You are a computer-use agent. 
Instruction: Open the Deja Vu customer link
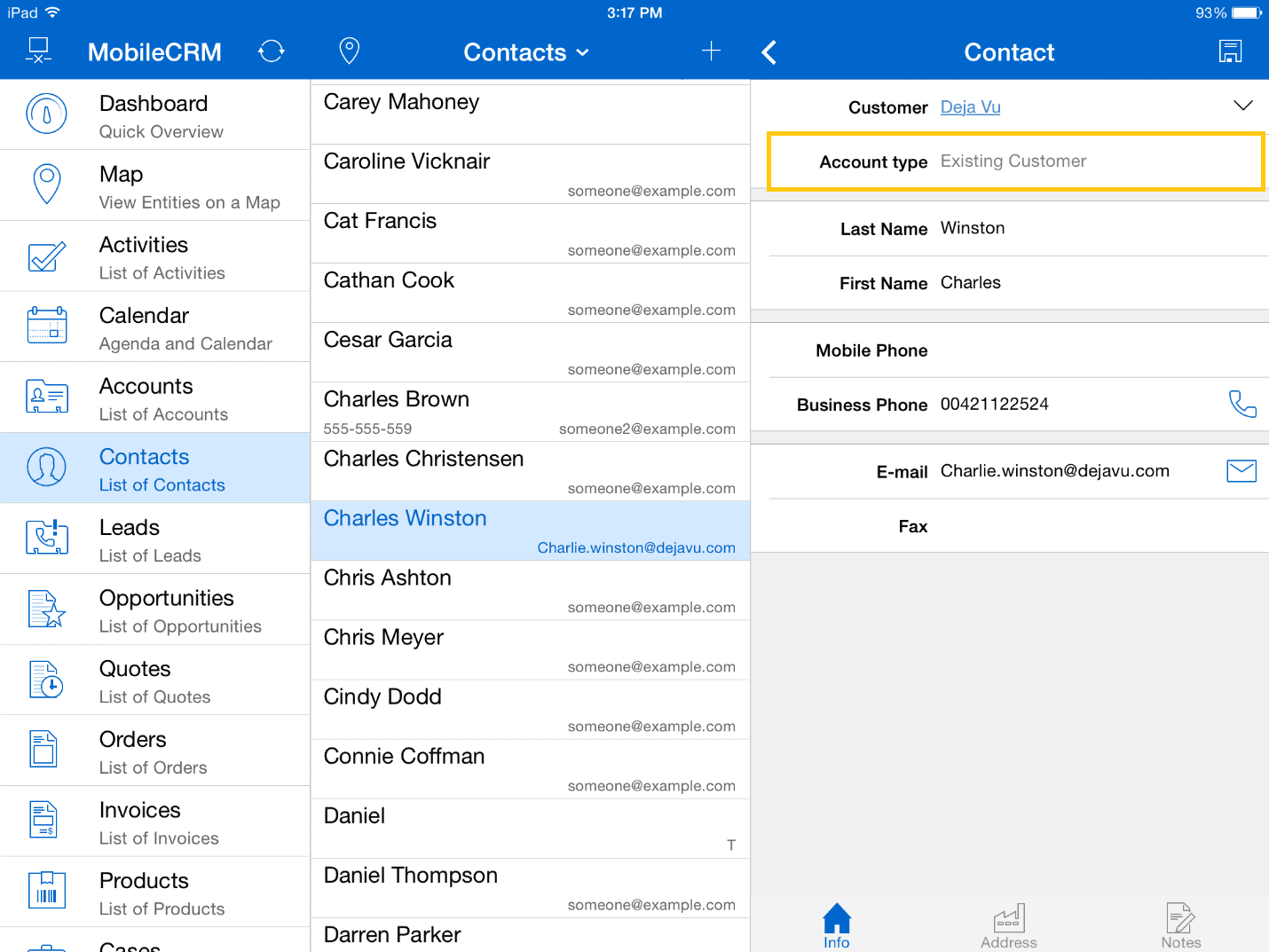coord(970,106)
